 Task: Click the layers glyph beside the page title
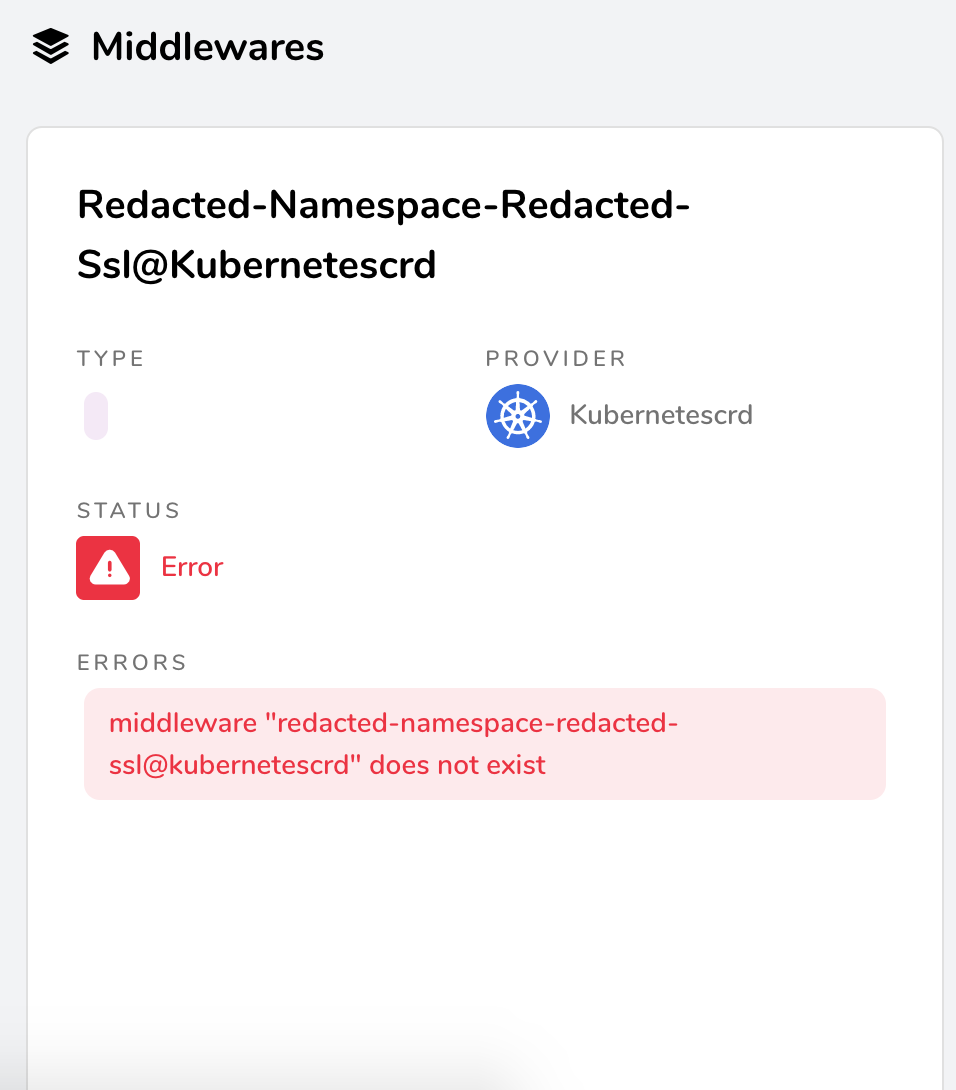pos(52,45)
